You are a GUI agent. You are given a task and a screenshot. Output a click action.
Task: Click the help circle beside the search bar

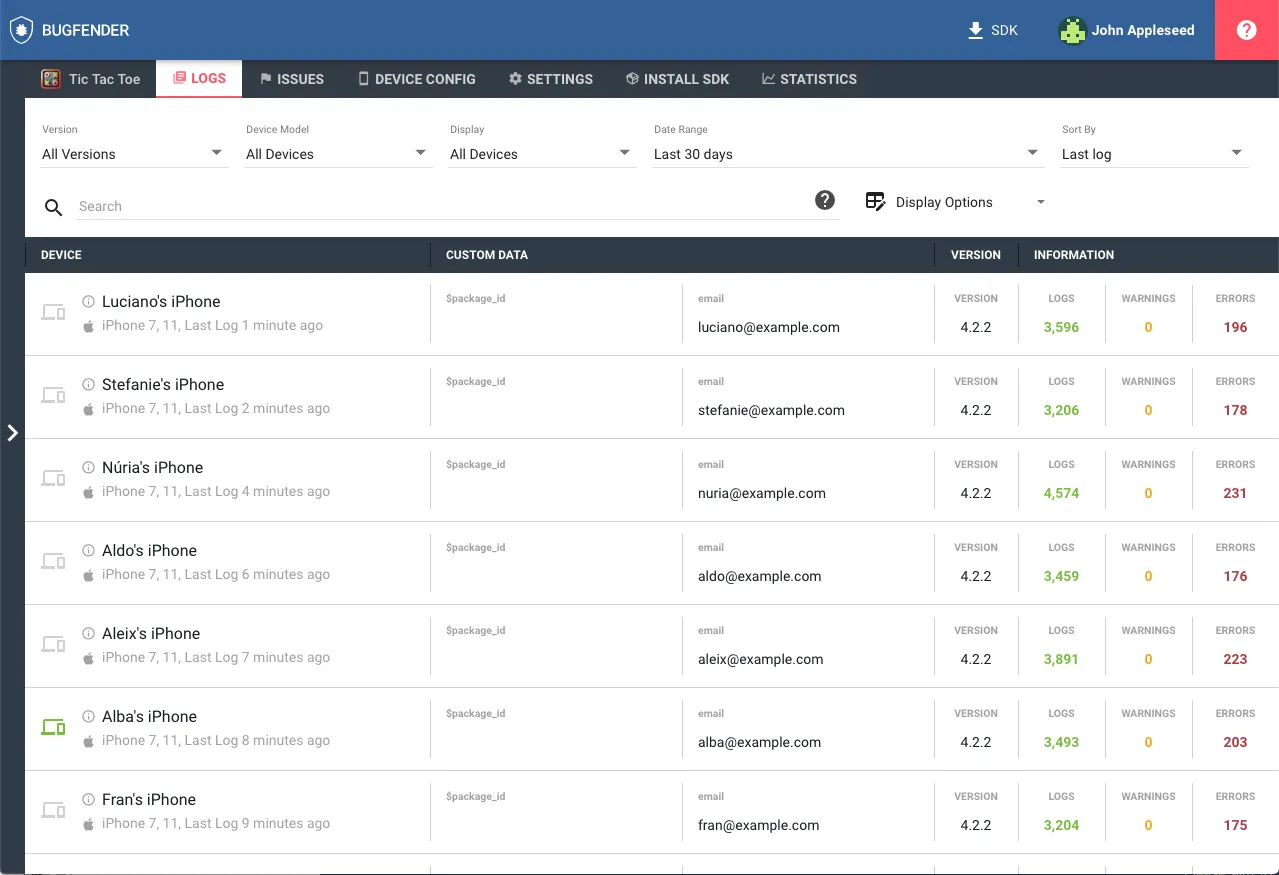click(824, 199)
